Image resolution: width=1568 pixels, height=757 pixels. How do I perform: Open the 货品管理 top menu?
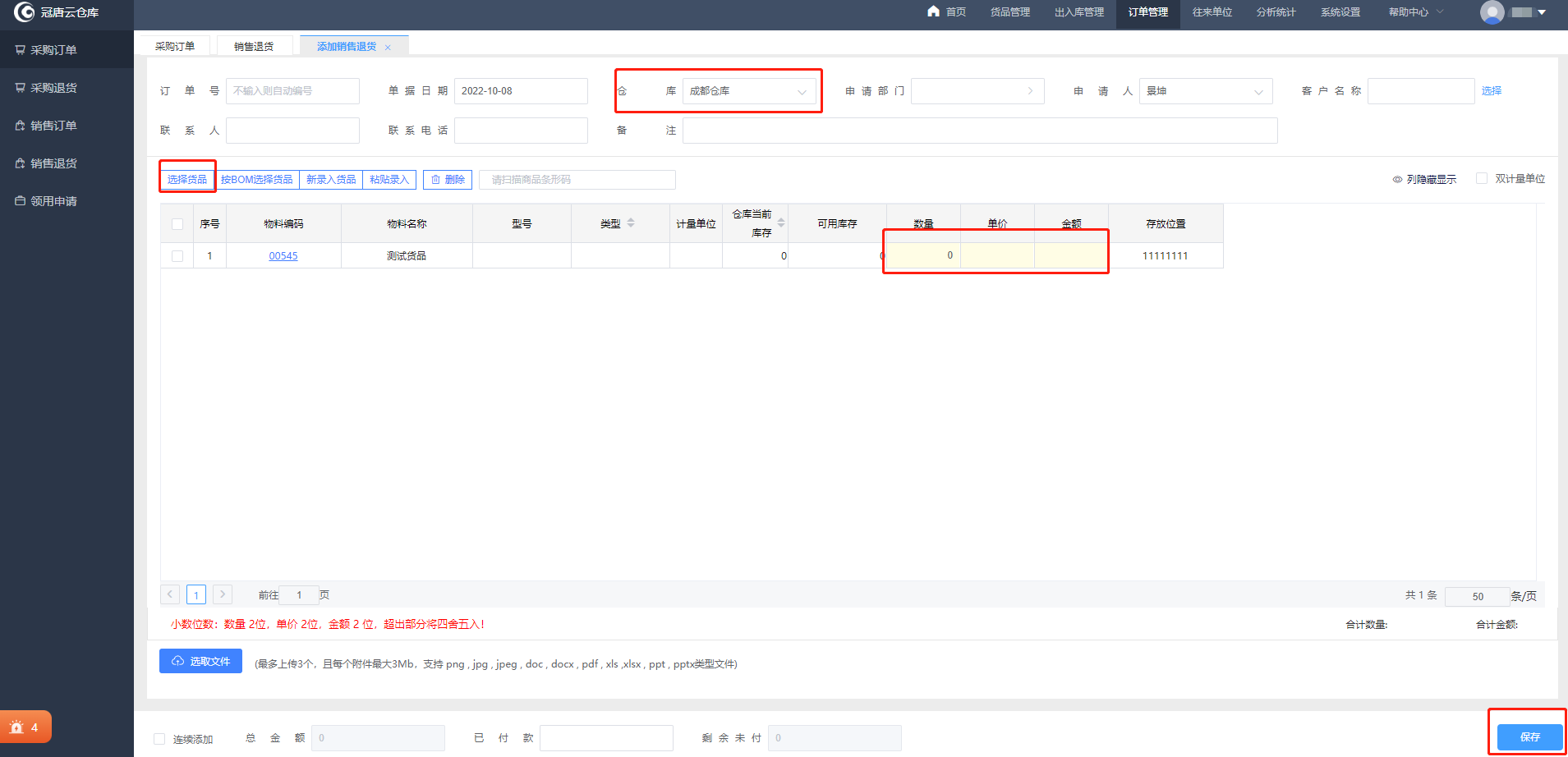point(1009,12)
